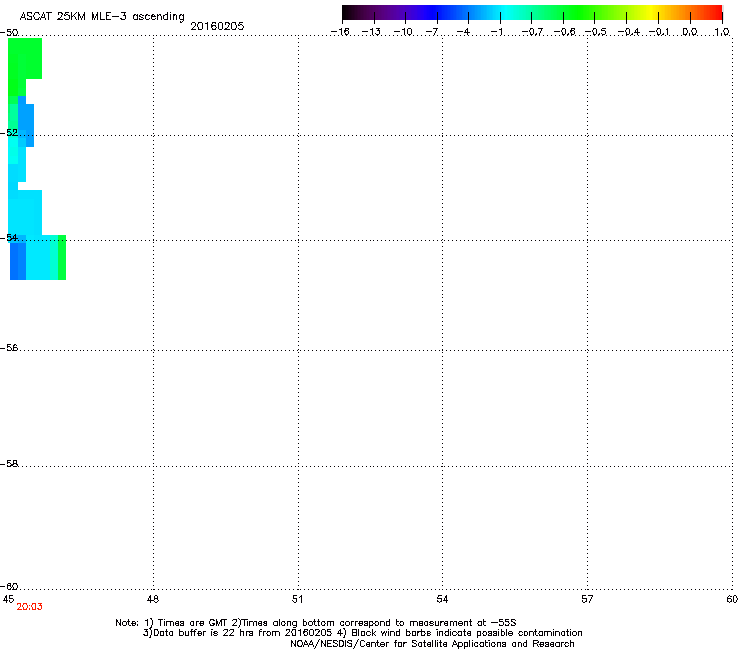Click the dark blue data strip below -54
The height and width of the screenshot is (650, 740).
click(18, 260)
